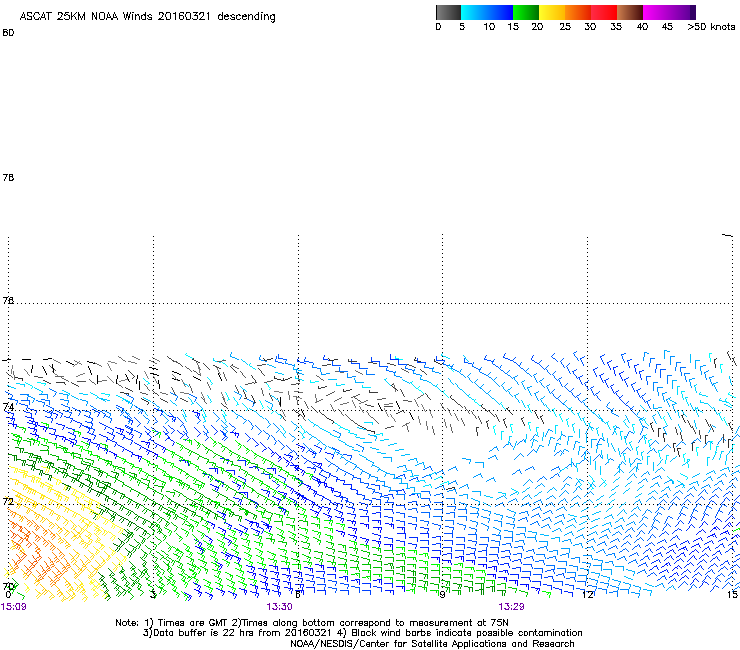The width and height of the screenshot is (740, 650).
Task: Click the 15:09 swath time stamp
Action: 14,607
